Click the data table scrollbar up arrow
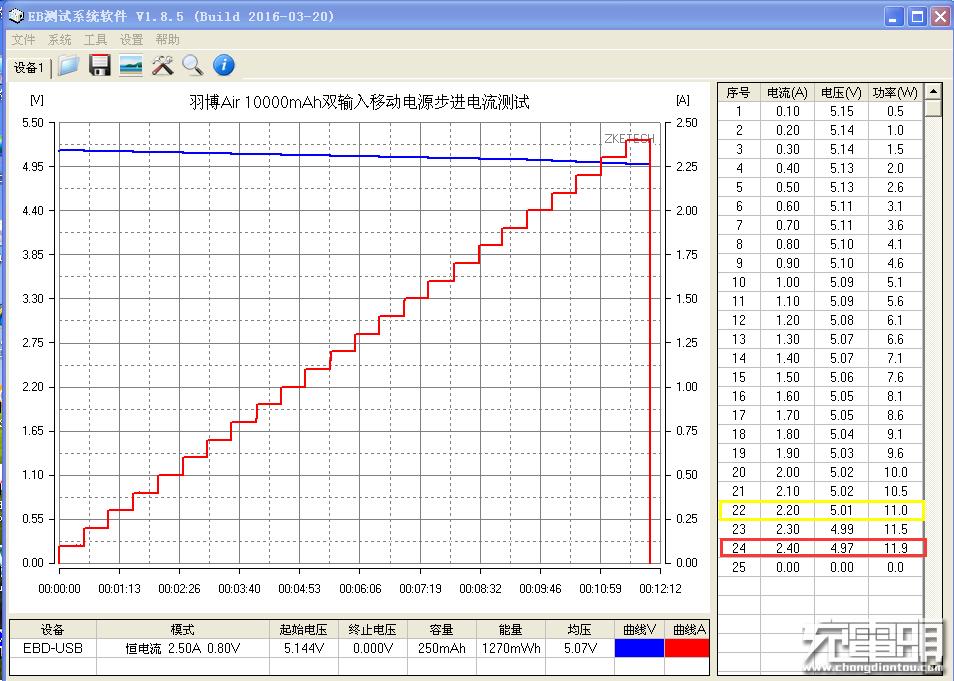Image resolution: width=954 pixels, height=681 pixels. point(933,92)
